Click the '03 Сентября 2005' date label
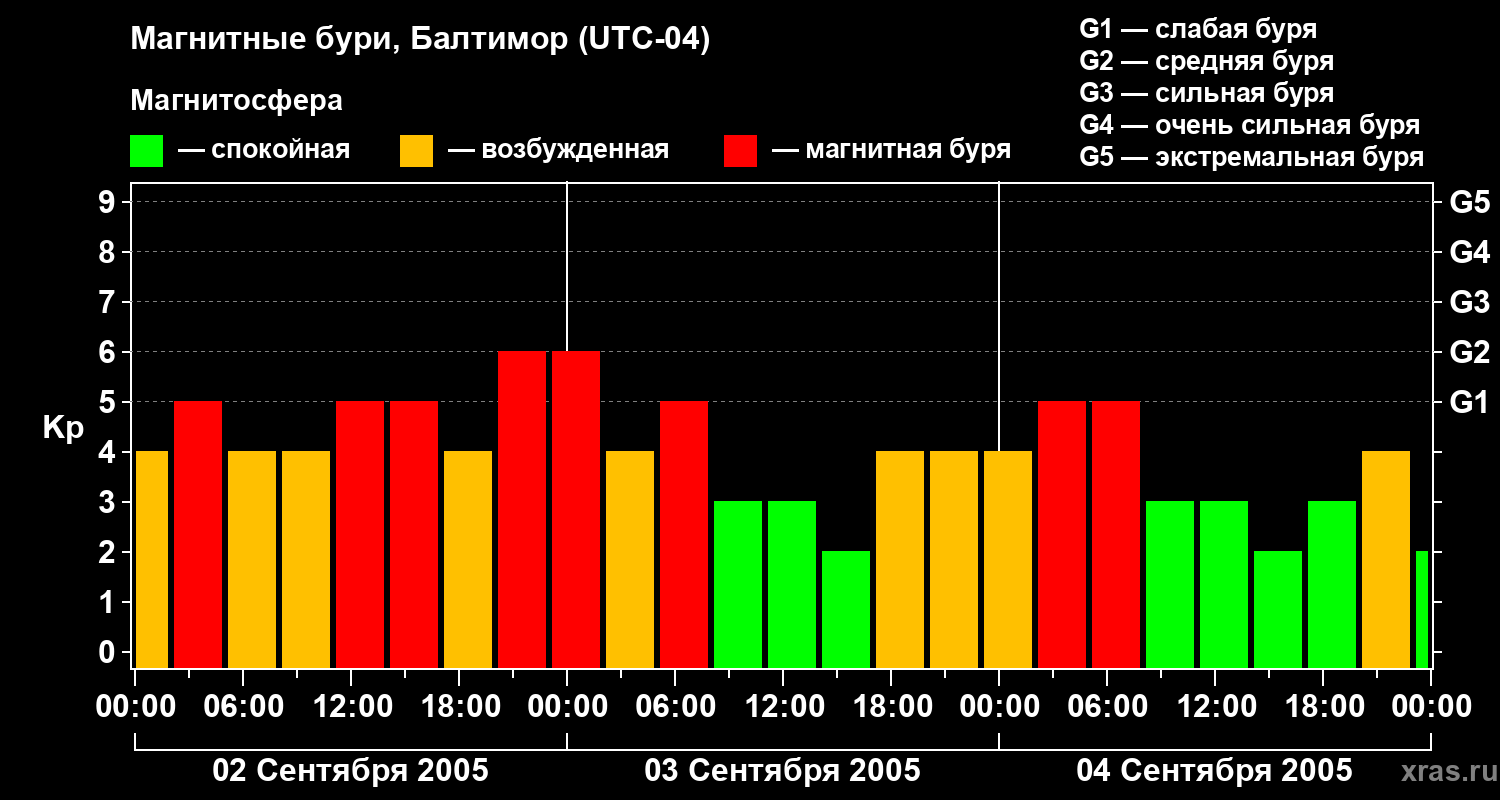Image resolution: width=1500 pixels, height=800 pixels. coord(783,771)
